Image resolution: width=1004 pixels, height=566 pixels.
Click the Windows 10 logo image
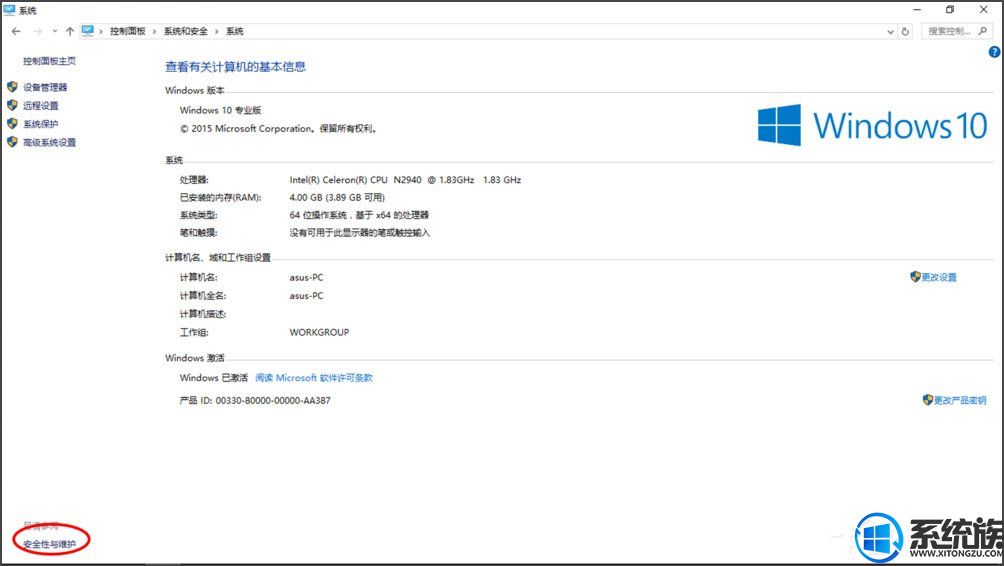pos(872,125)
